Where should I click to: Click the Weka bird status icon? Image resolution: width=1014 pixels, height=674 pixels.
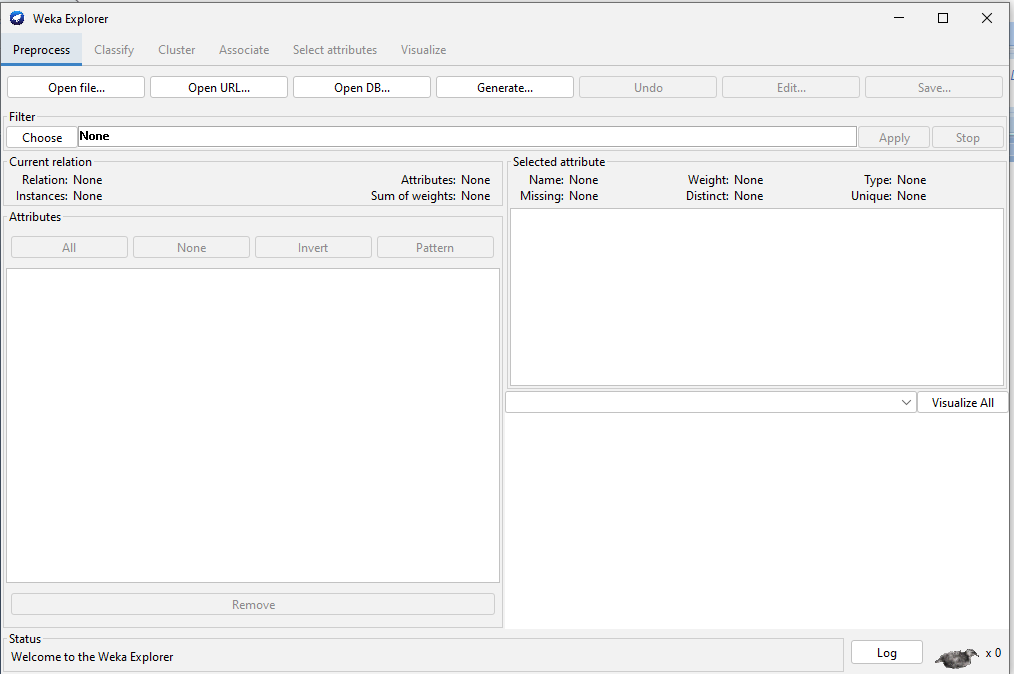coord(957,658)
